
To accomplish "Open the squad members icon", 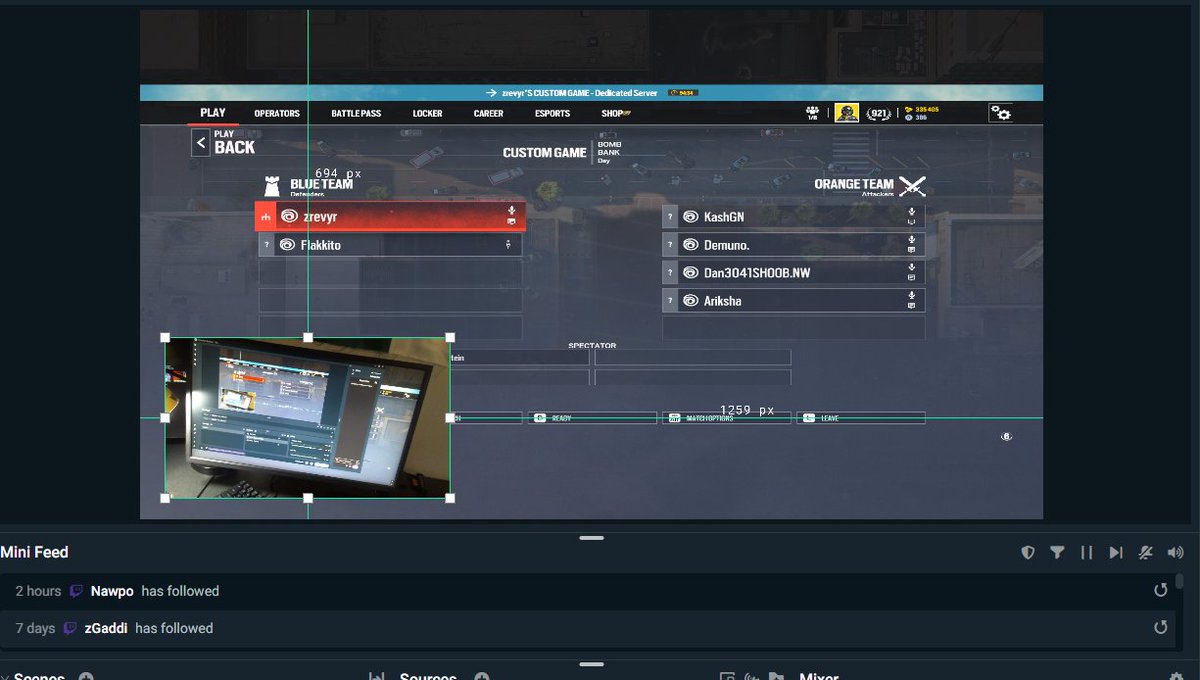I will (x=812, y=113).
